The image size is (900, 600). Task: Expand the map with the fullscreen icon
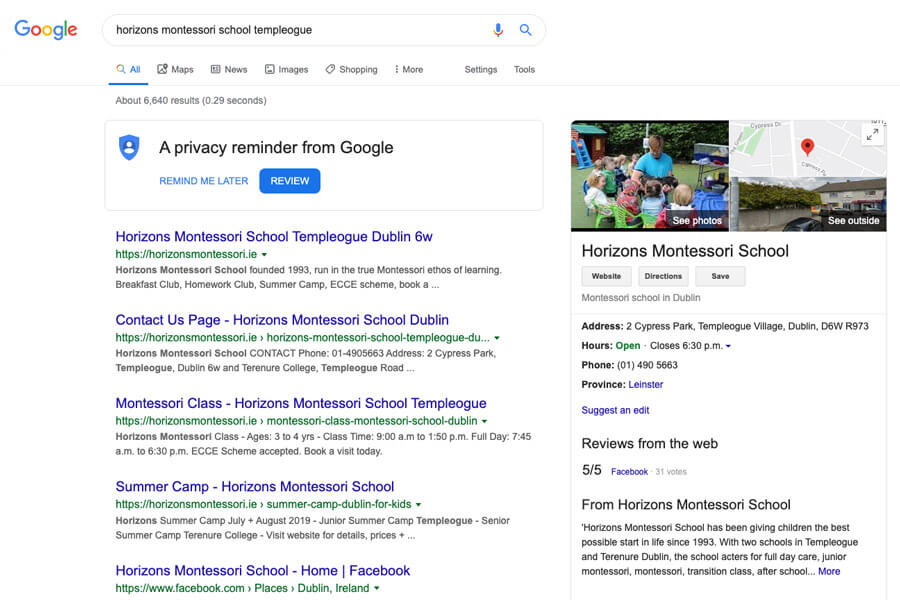click(872, 134)
